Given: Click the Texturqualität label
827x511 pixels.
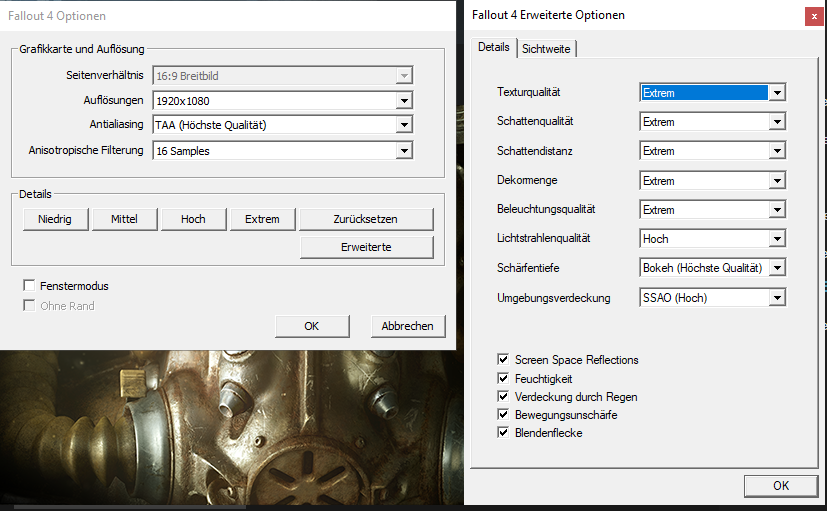Looking at the screenshot, I should [x=528, y=92].
